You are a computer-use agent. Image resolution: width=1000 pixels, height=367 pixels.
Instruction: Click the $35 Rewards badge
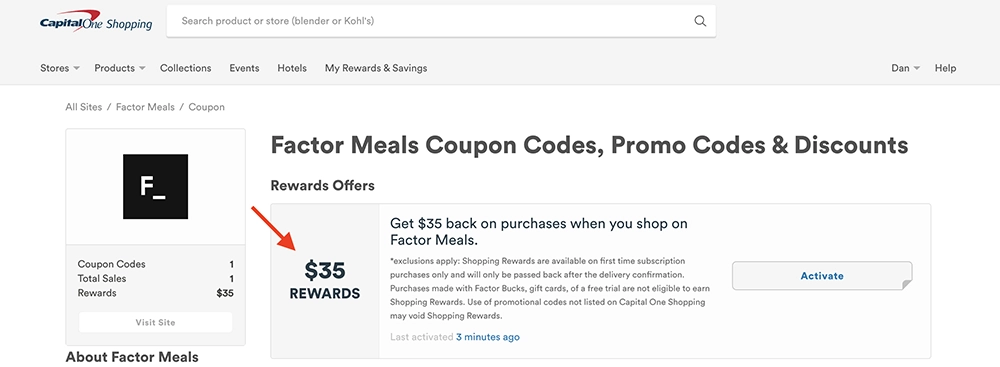pyautogui.click(x=325, y=281)
